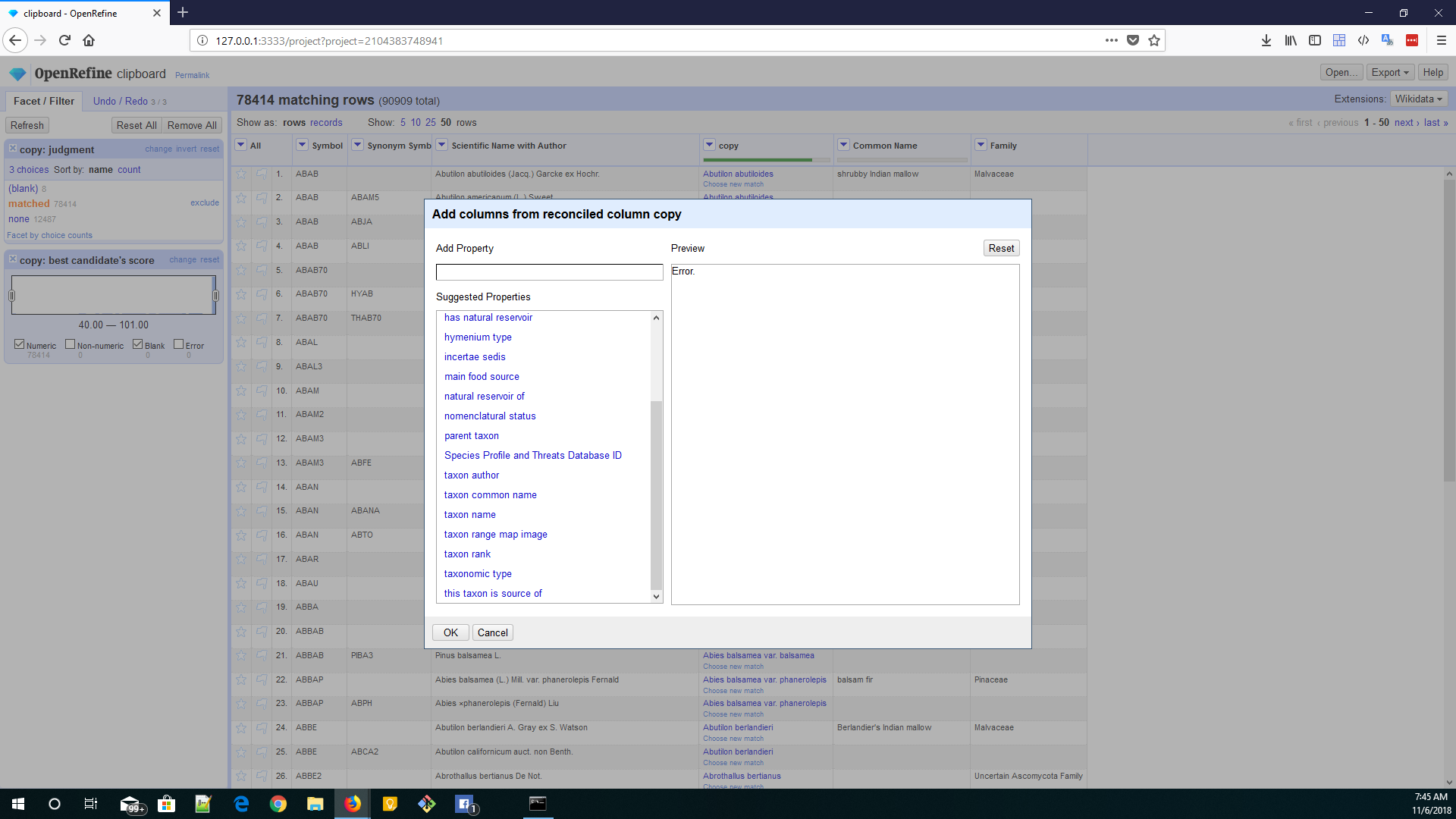Open a new browser tab
This screenshot has height=819, width=1456.
pyautogui.click(x=183, y=13)
